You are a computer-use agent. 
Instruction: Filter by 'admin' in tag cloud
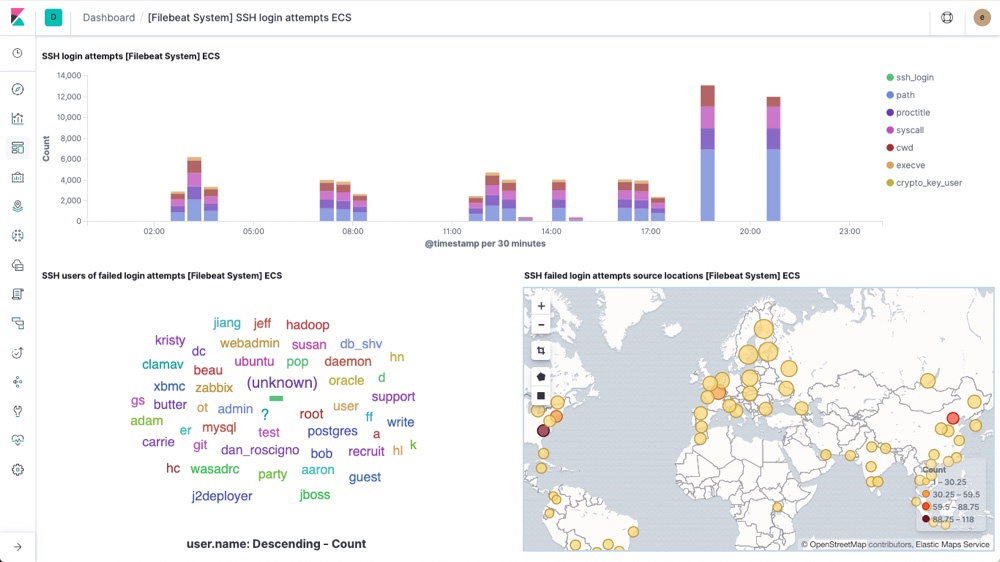pos(235,409)
